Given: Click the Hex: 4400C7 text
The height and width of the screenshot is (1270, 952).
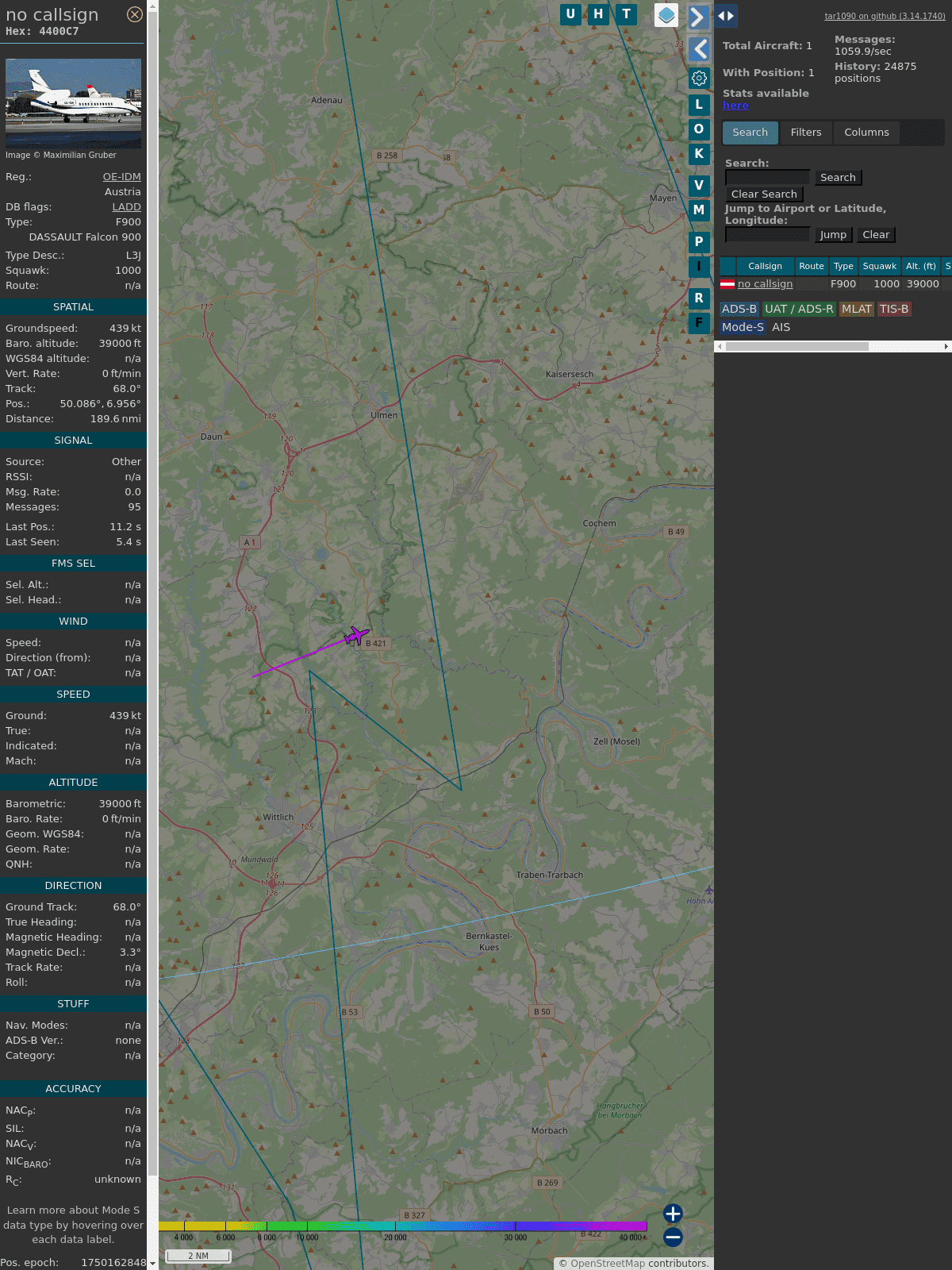Looking at the screenshot, I should pyautogui.click(x=42, y=32).
